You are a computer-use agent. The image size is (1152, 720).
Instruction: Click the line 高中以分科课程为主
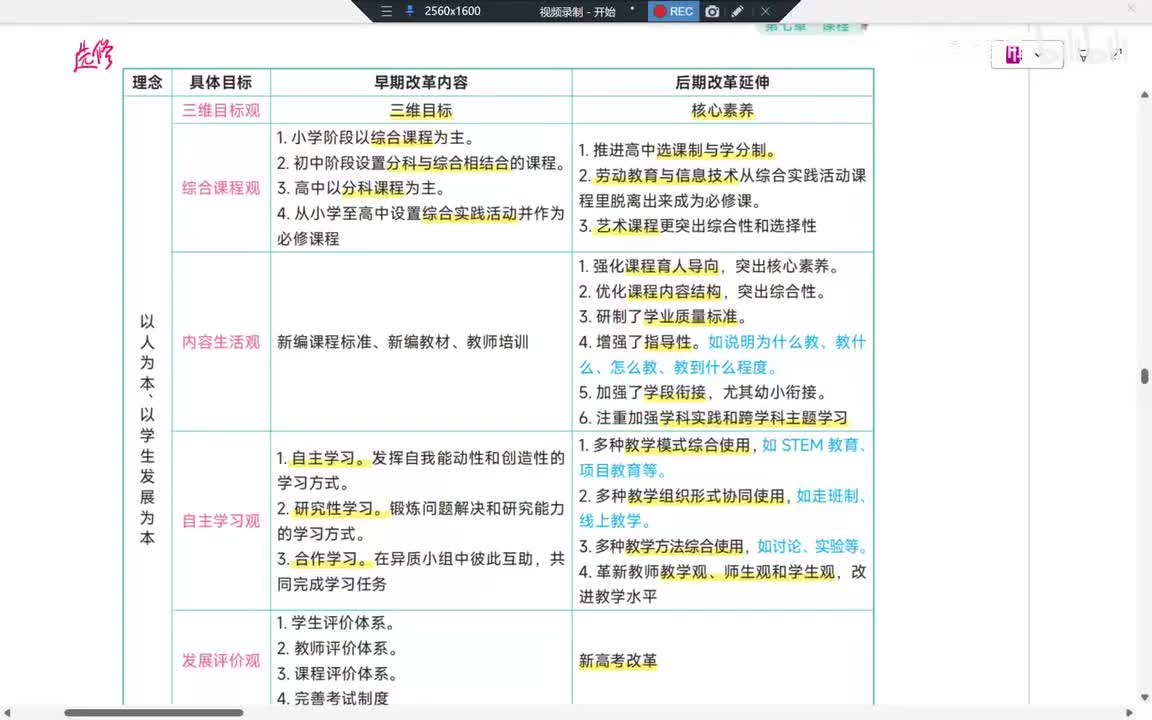point(361,188)
